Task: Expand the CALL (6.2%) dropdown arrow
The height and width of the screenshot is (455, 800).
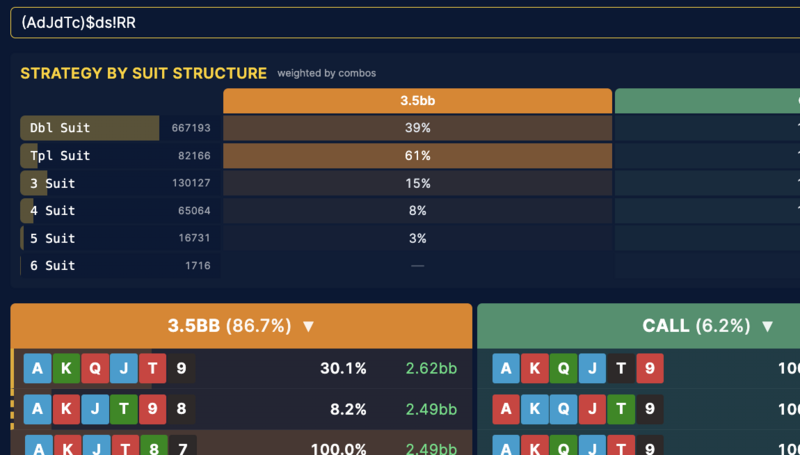Action: [x=767, y=326]
